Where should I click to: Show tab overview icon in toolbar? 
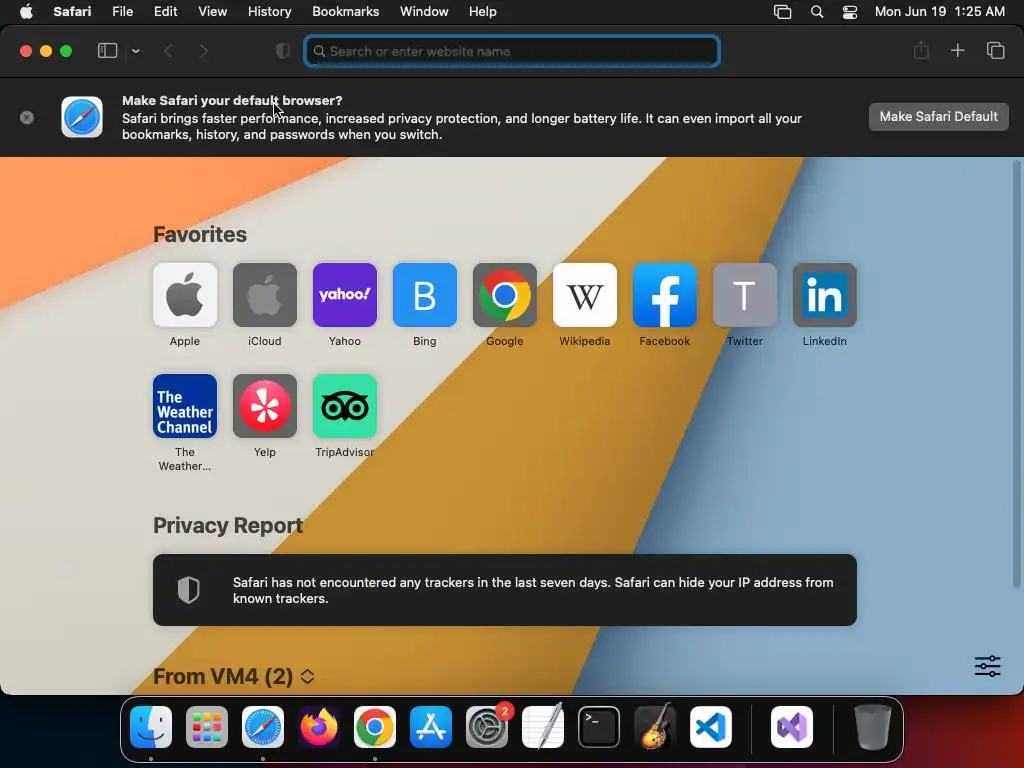(995, 50)
